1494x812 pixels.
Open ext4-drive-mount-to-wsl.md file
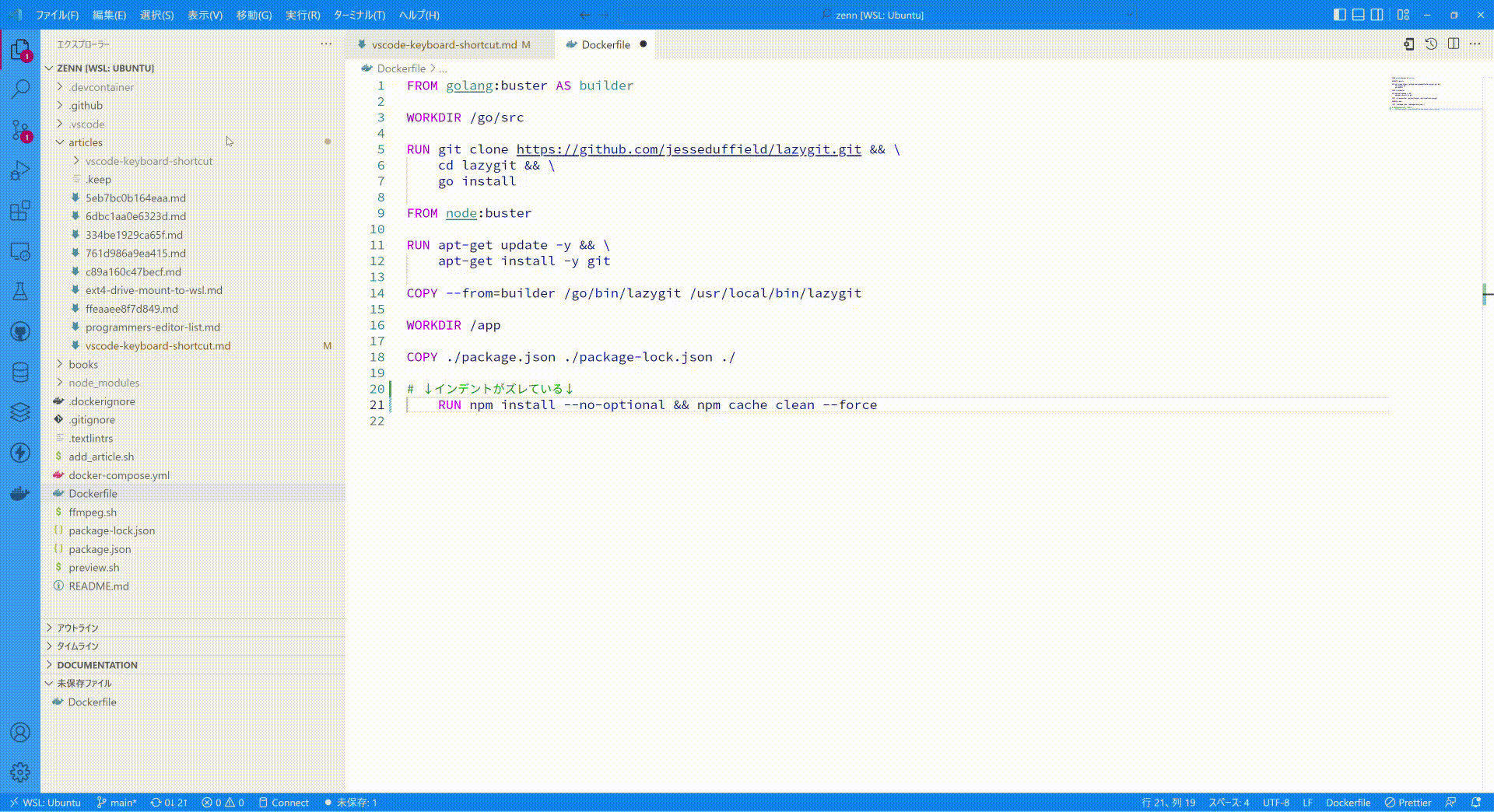(193, 290)
